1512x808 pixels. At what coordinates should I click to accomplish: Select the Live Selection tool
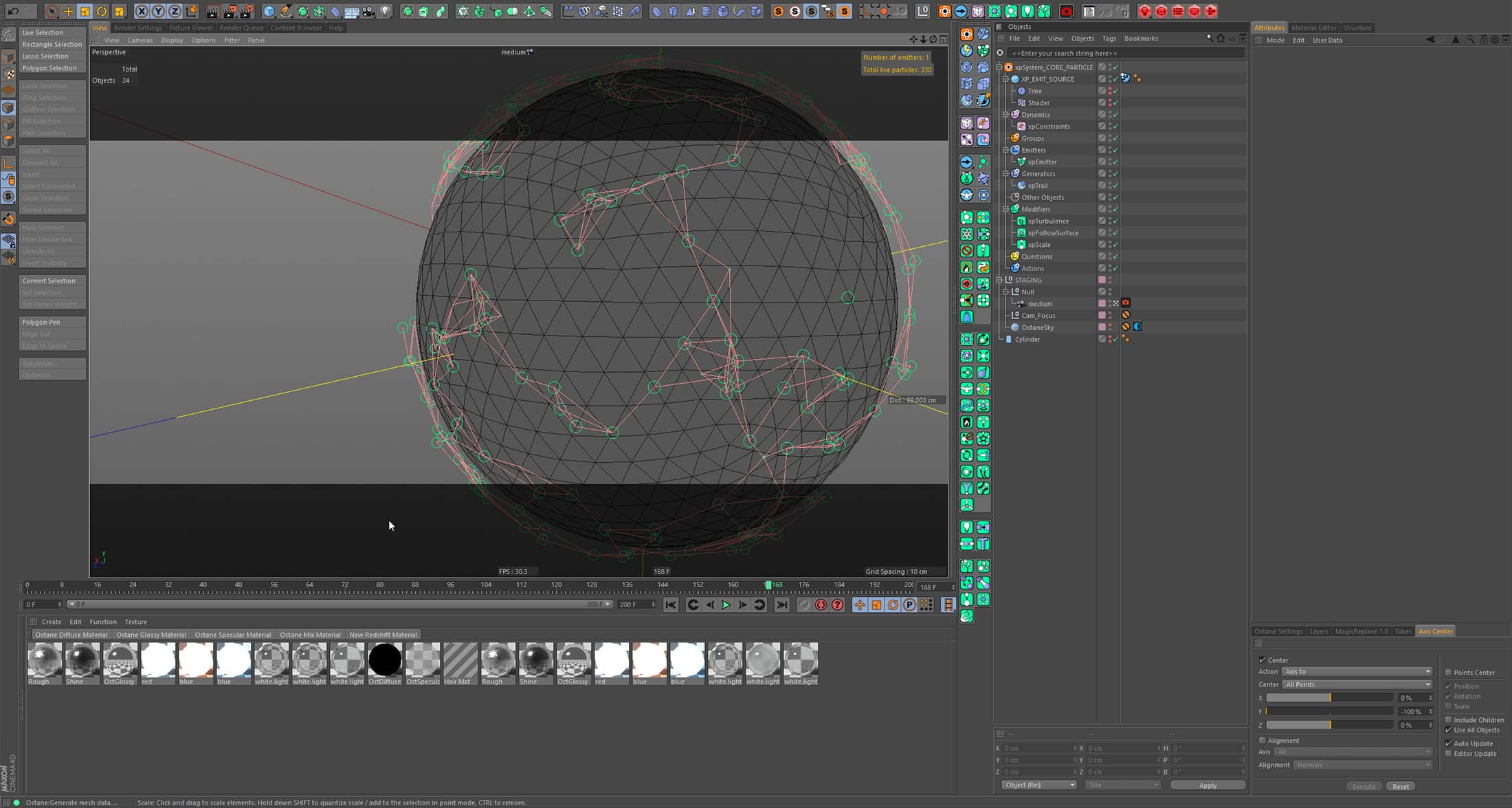pos(42,32)
